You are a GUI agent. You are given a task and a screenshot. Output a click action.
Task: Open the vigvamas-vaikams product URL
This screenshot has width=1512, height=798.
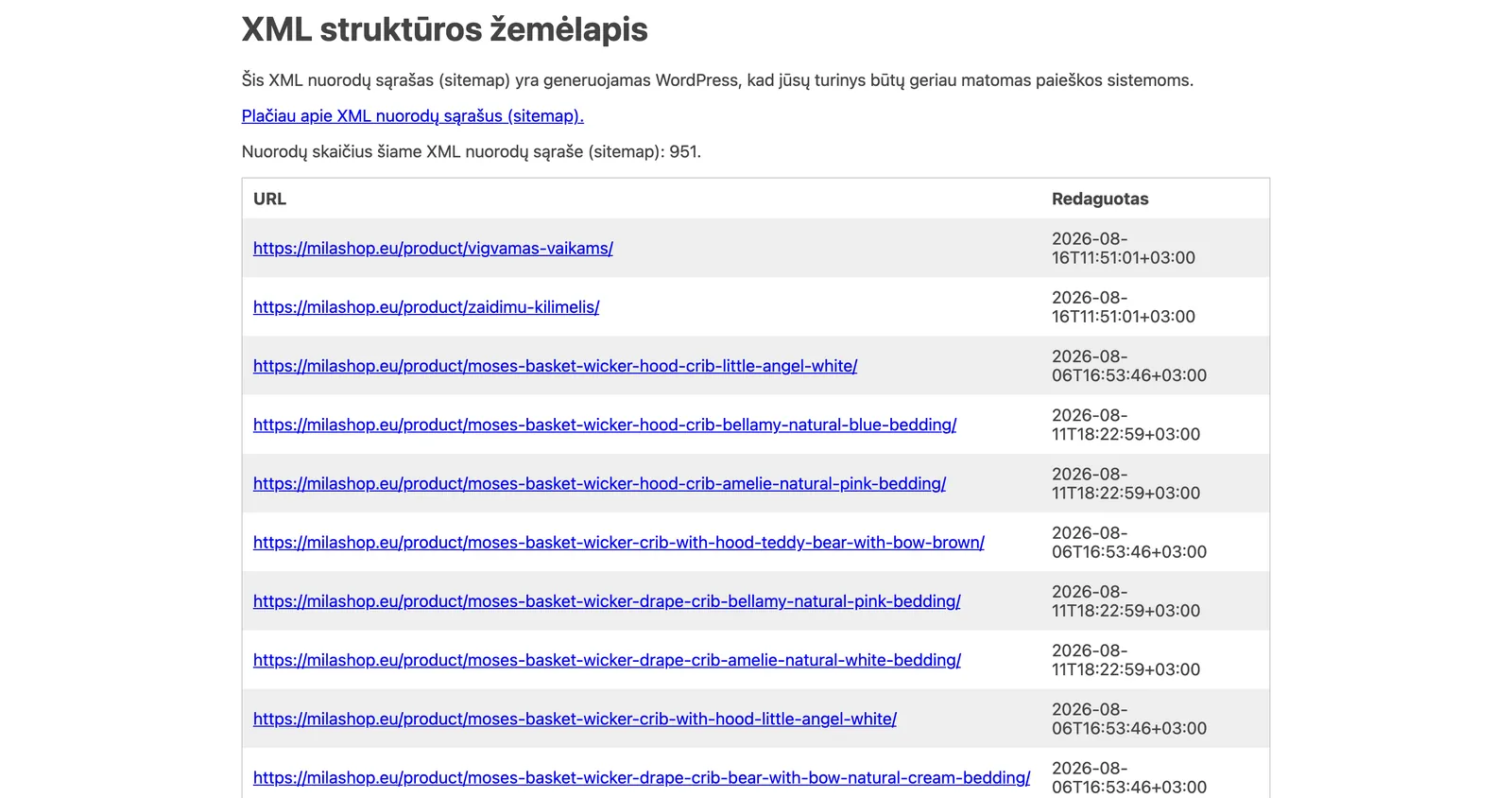tap(433, 249)
